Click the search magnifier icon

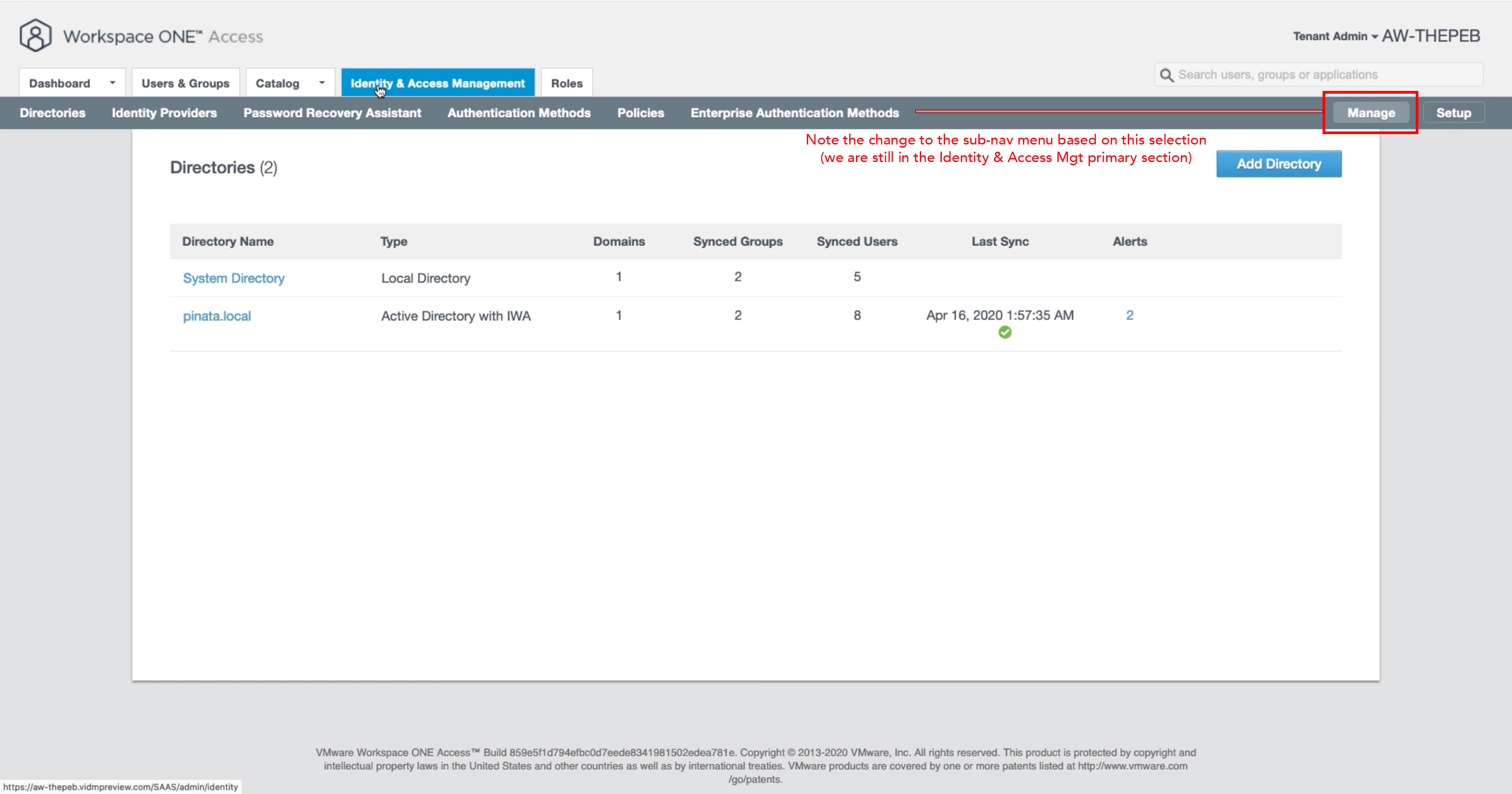[x=1167, y=75]
